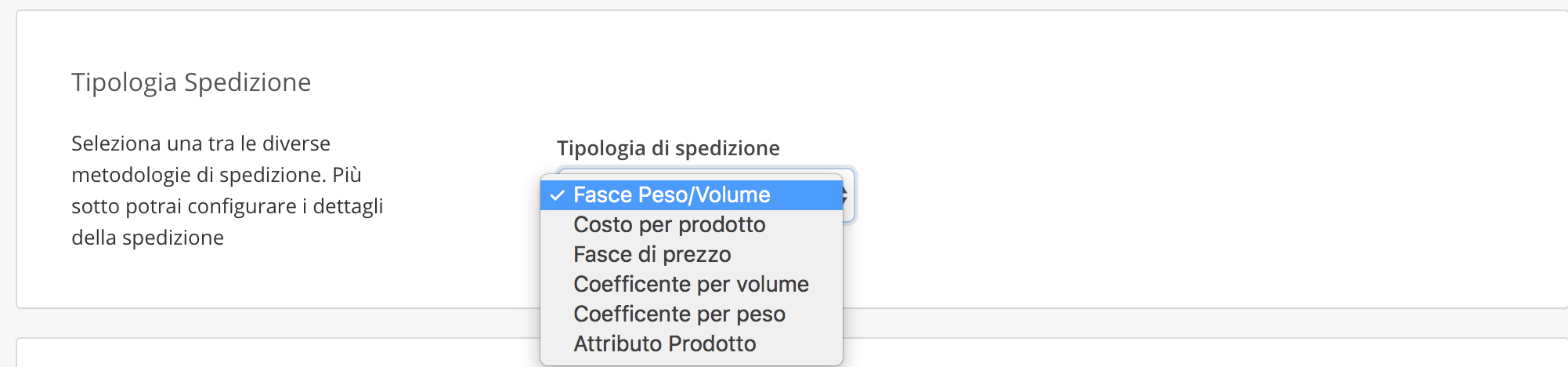The height and width of the screenshot is (367, 1568).
Task: Select "Attributo Prodotto" in the dropdown list
Action: (664, 344)
